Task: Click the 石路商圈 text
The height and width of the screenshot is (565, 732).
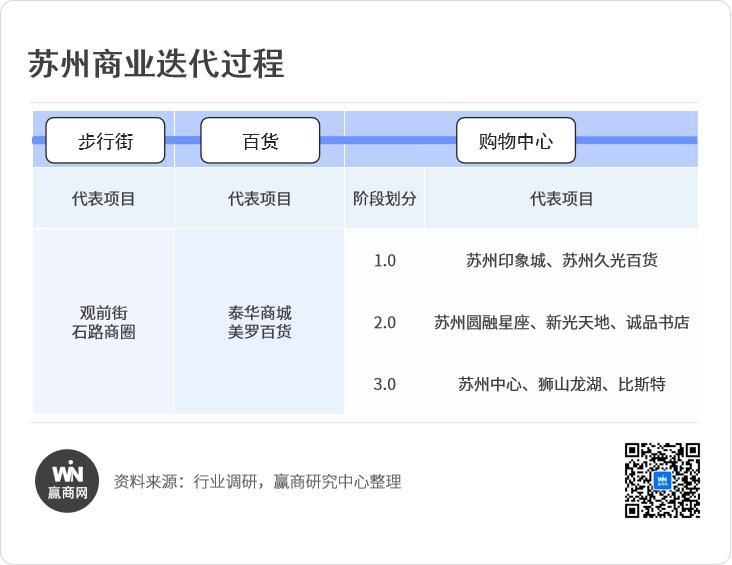Action: click(x=104, y=332)
